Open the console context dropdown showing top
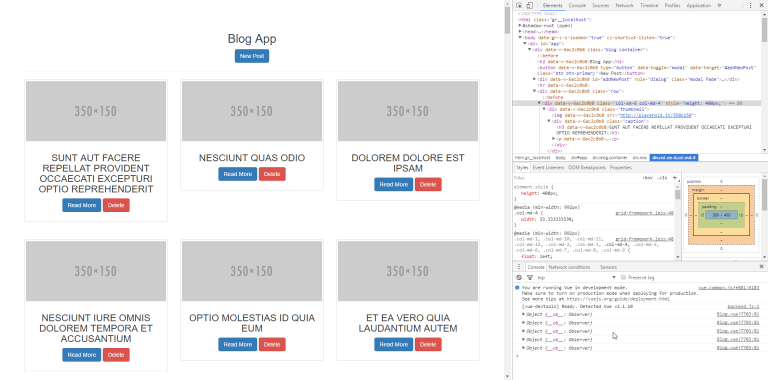This screenshot has width=768, height=380. 576,277
